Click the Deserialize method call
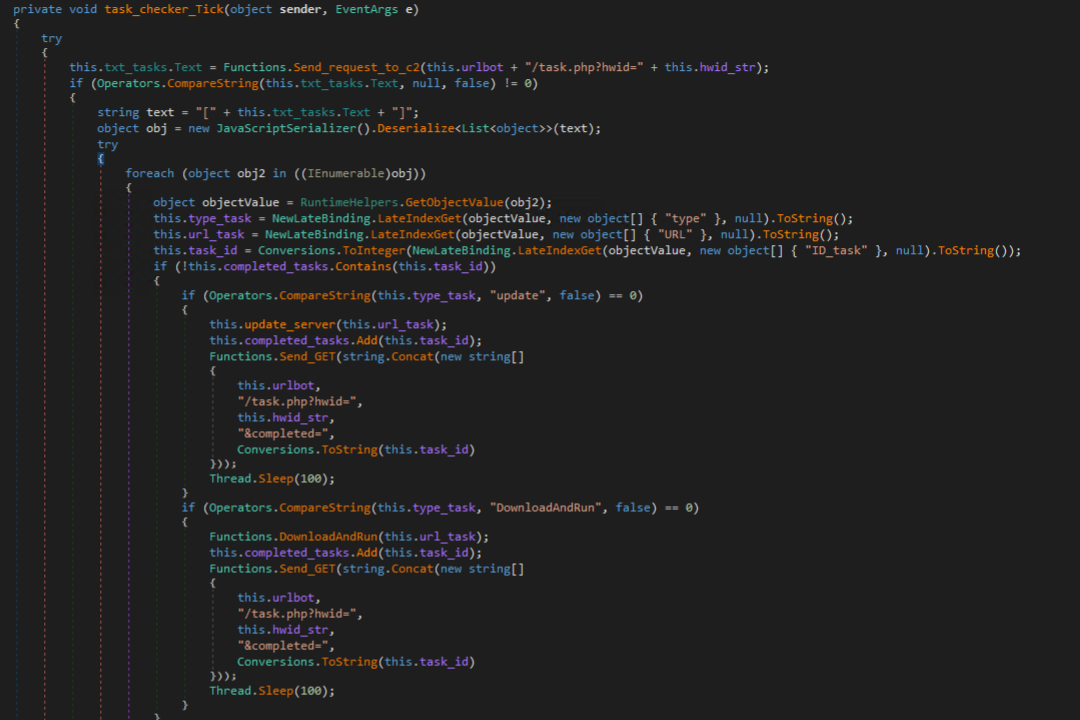Image resolution: width=1080 pixels, height=720 pixels. click(415, 129)
